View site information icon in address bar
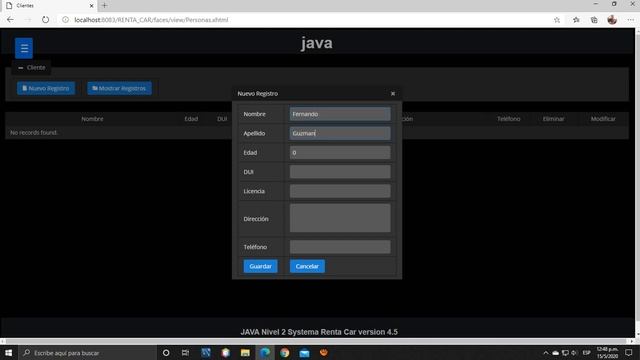Screen dimensions: 640x360 65,20
